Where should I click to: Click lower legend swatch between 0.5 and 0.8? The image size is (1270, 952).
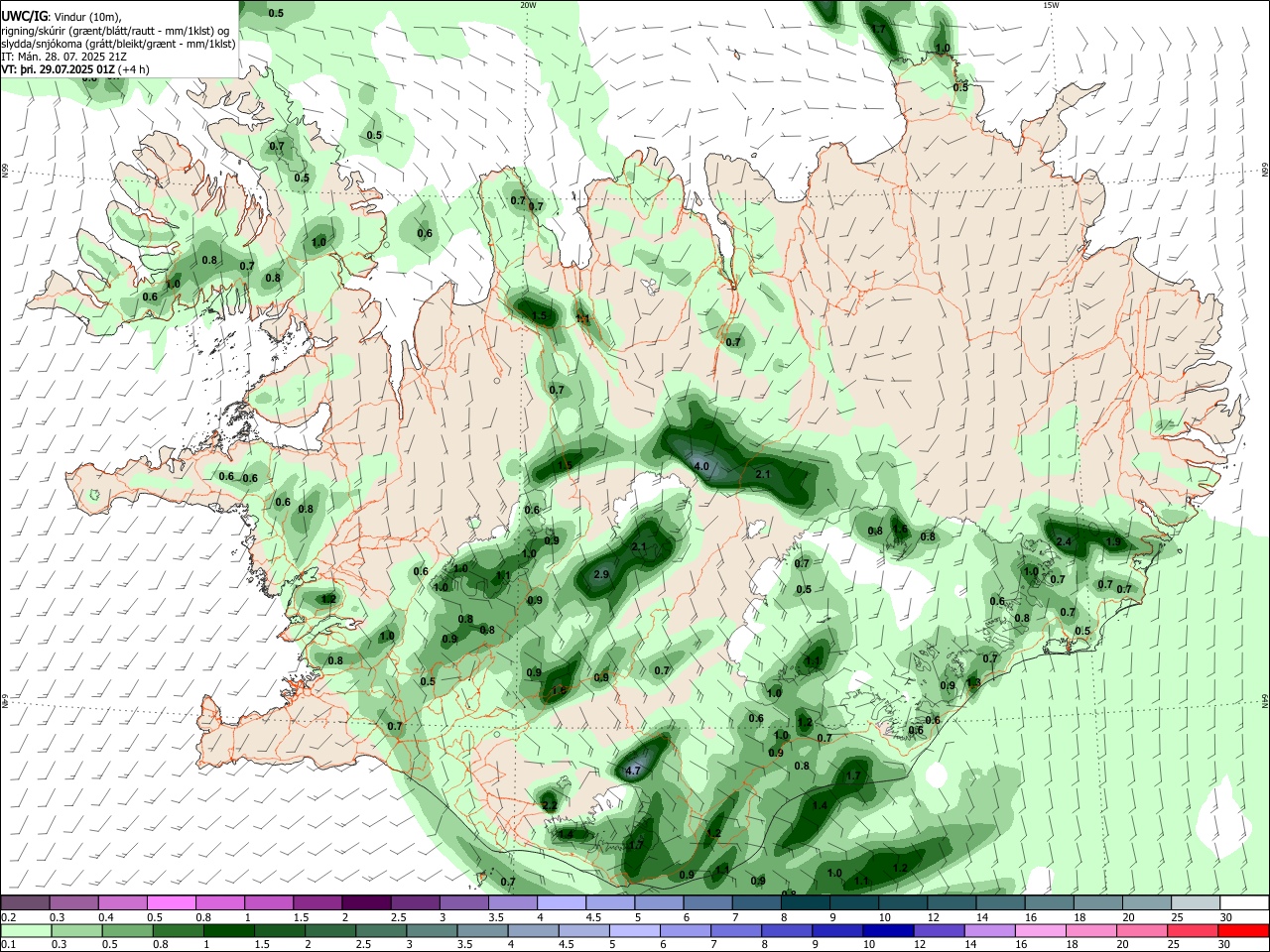[x=127, y=930]
